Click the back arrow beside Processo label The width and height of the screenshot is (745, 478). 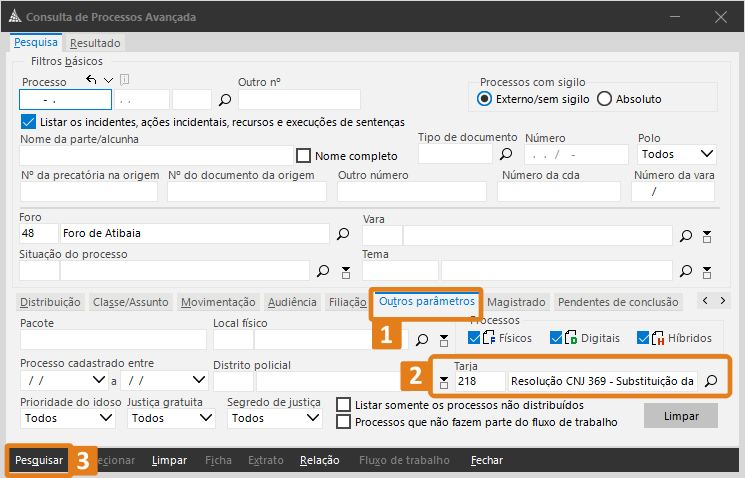pyautogui.click(x=91, y=80)
